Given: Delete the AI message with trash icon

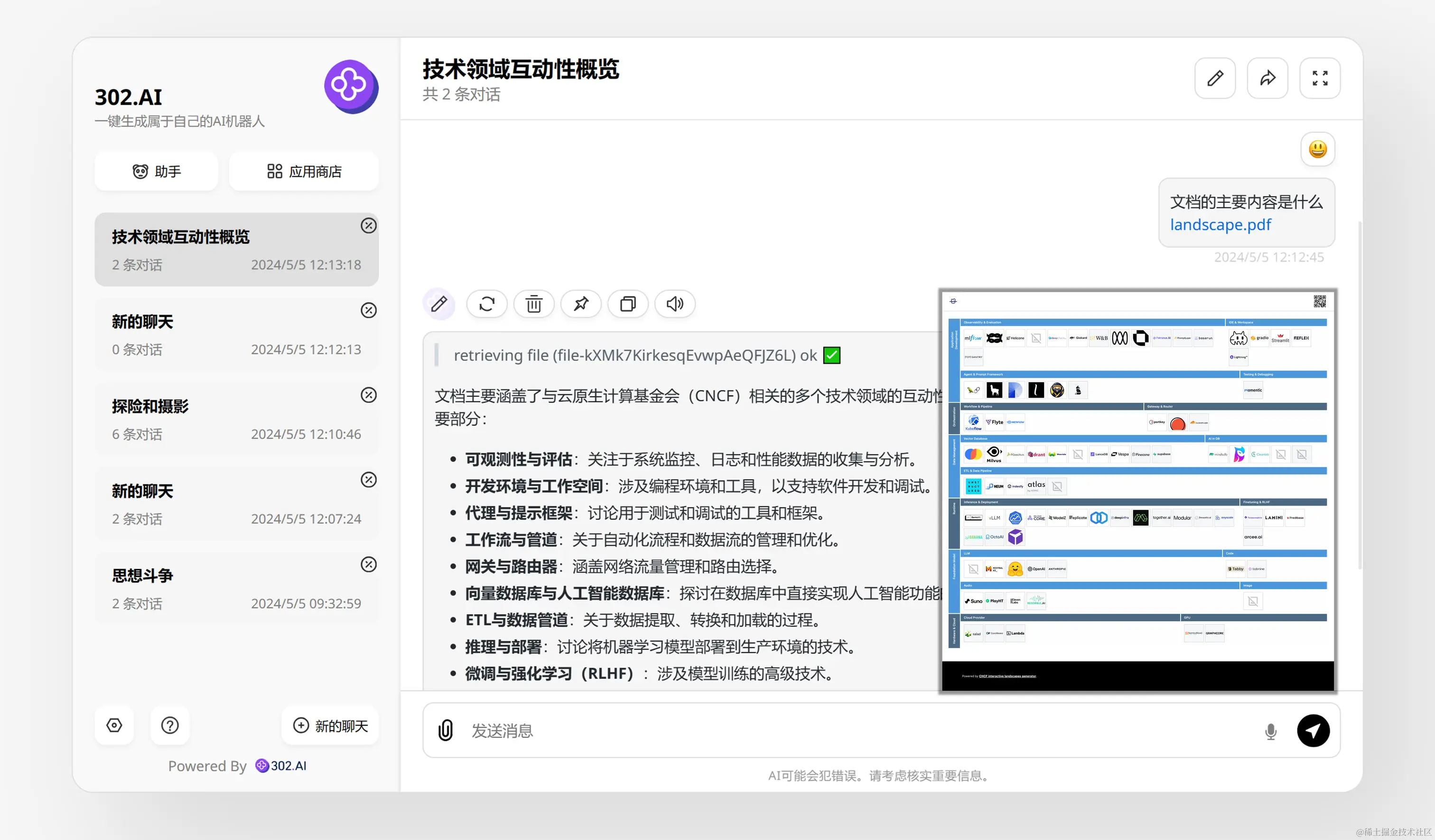Looking at the screenshot, I should point(533,304).
